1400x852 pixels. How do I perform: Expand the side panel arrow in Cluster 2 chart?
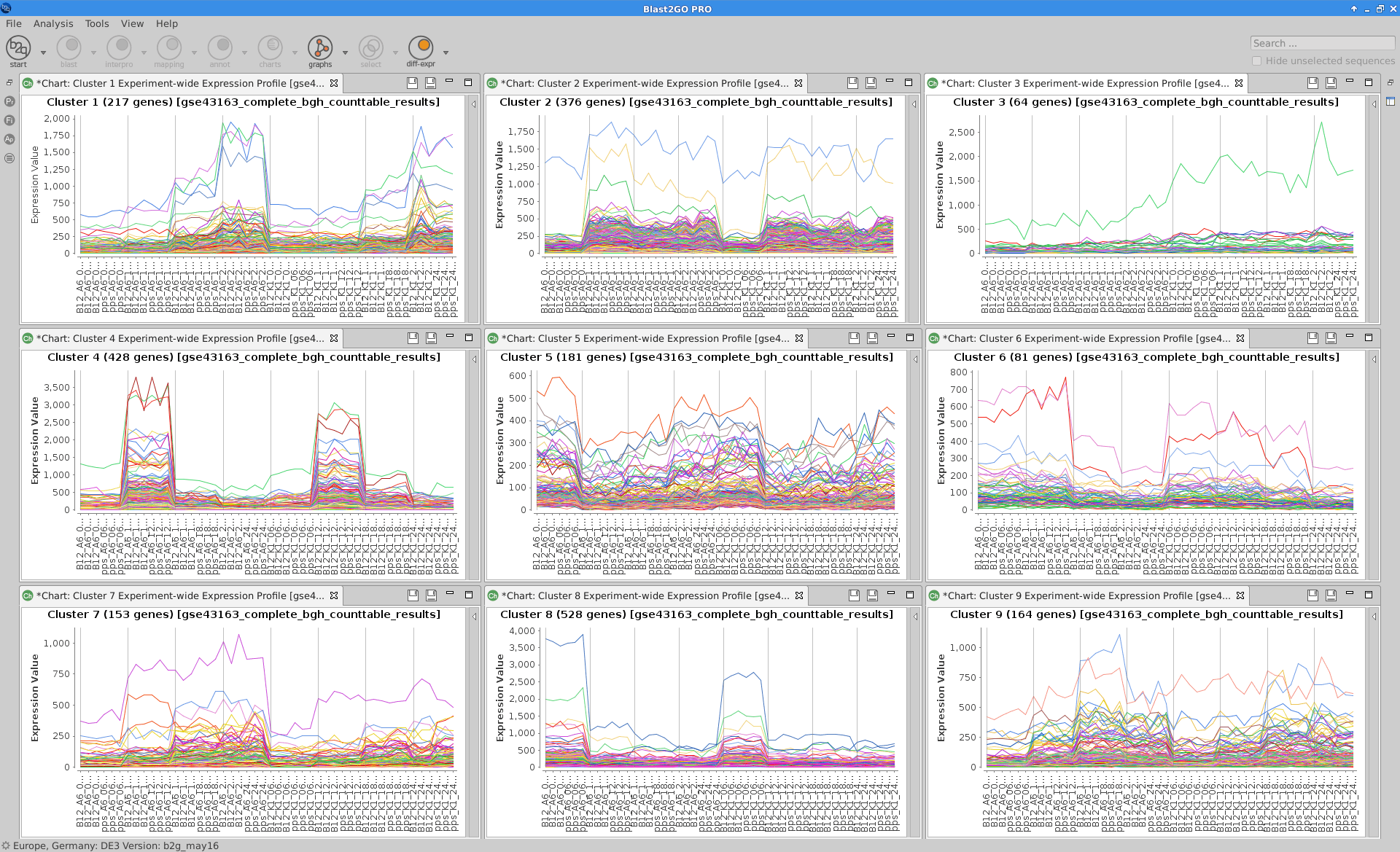(914, 104)
